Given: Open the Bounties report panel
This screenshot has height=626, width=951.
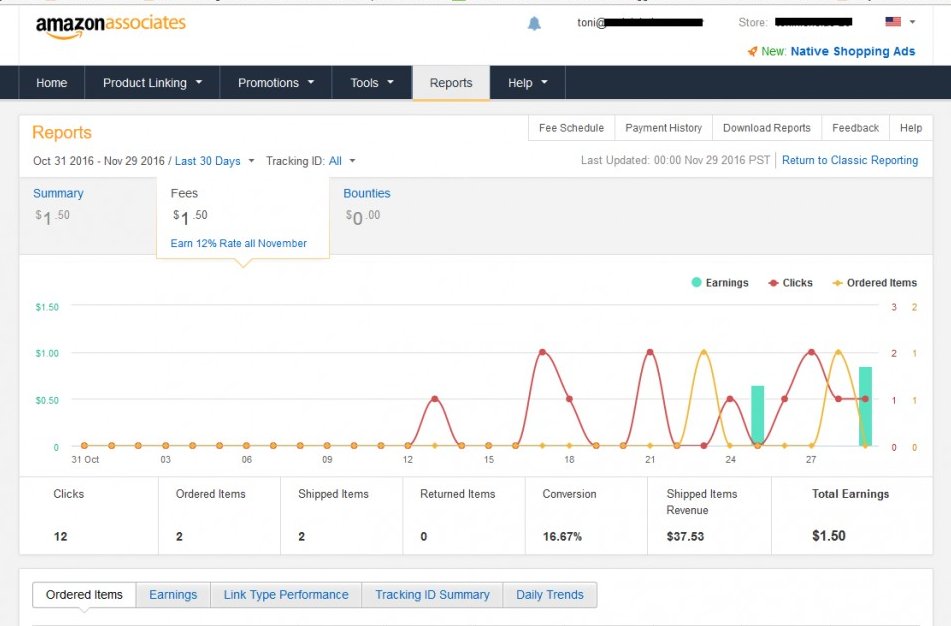Looking at the screenshot, I should 367,206.
